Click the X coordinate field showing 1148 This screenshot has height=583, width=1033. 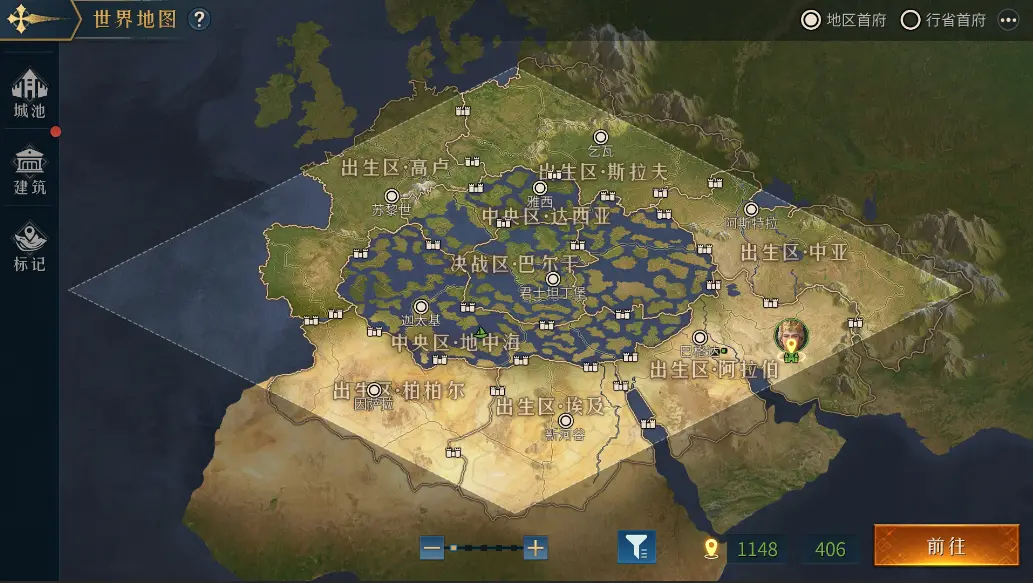(756, 548)
